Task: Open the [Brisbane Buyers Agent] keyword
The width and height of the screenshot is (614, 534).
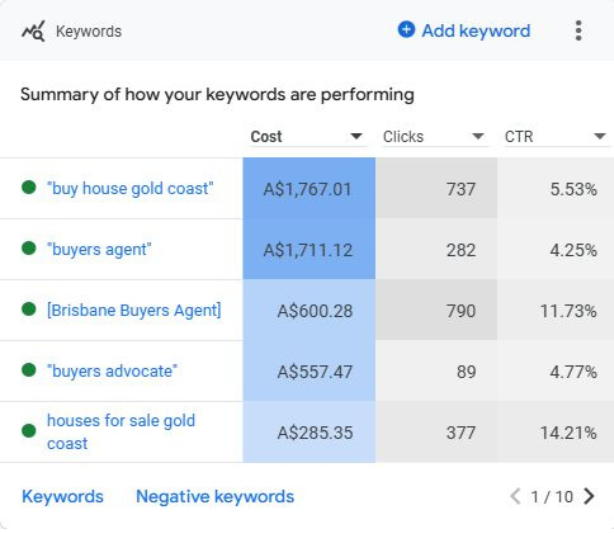Action: [x=134, y=310]
